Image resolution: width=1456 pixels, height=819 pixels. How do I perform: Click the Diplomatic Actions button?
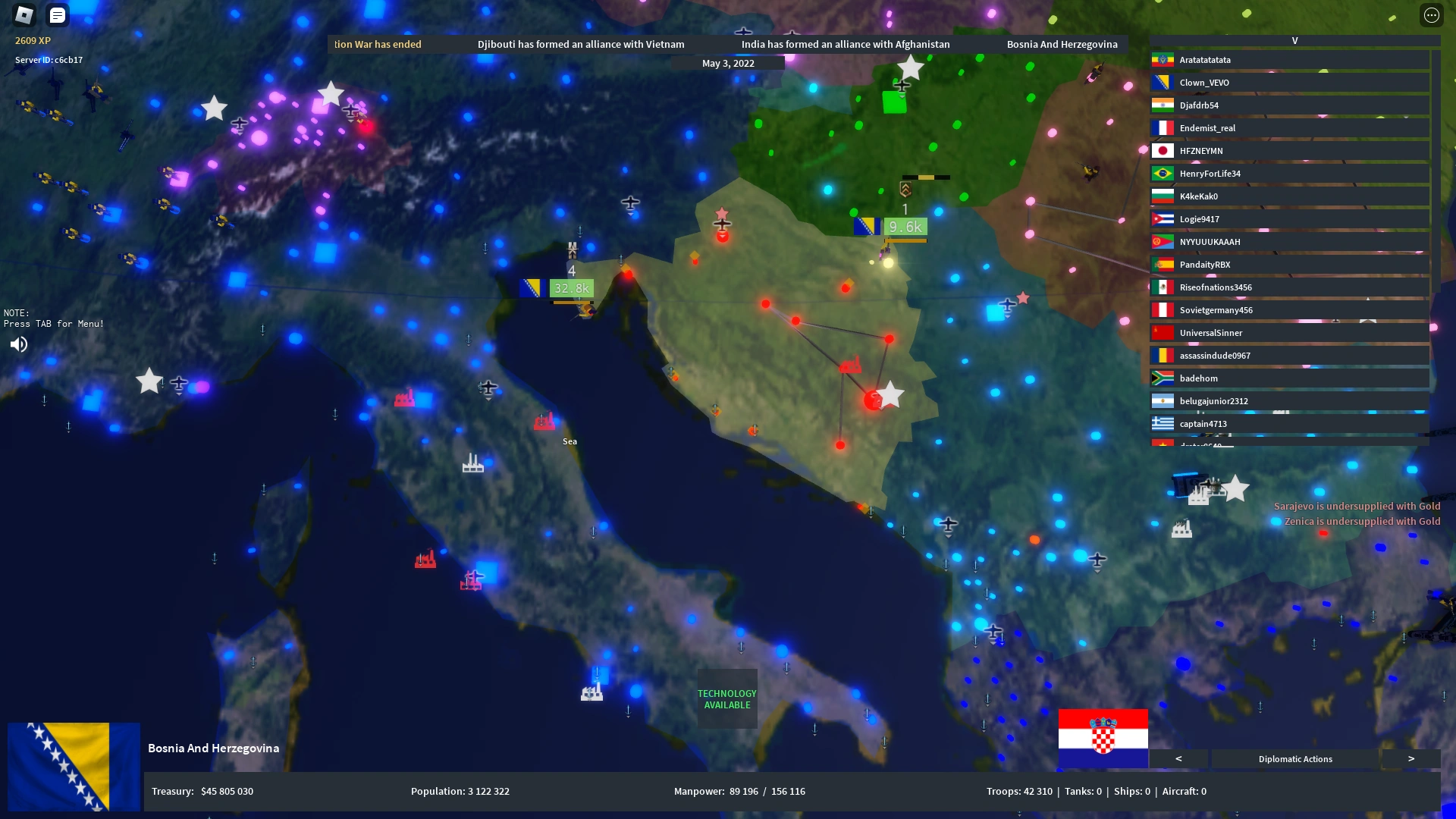tap(1294, 759)
